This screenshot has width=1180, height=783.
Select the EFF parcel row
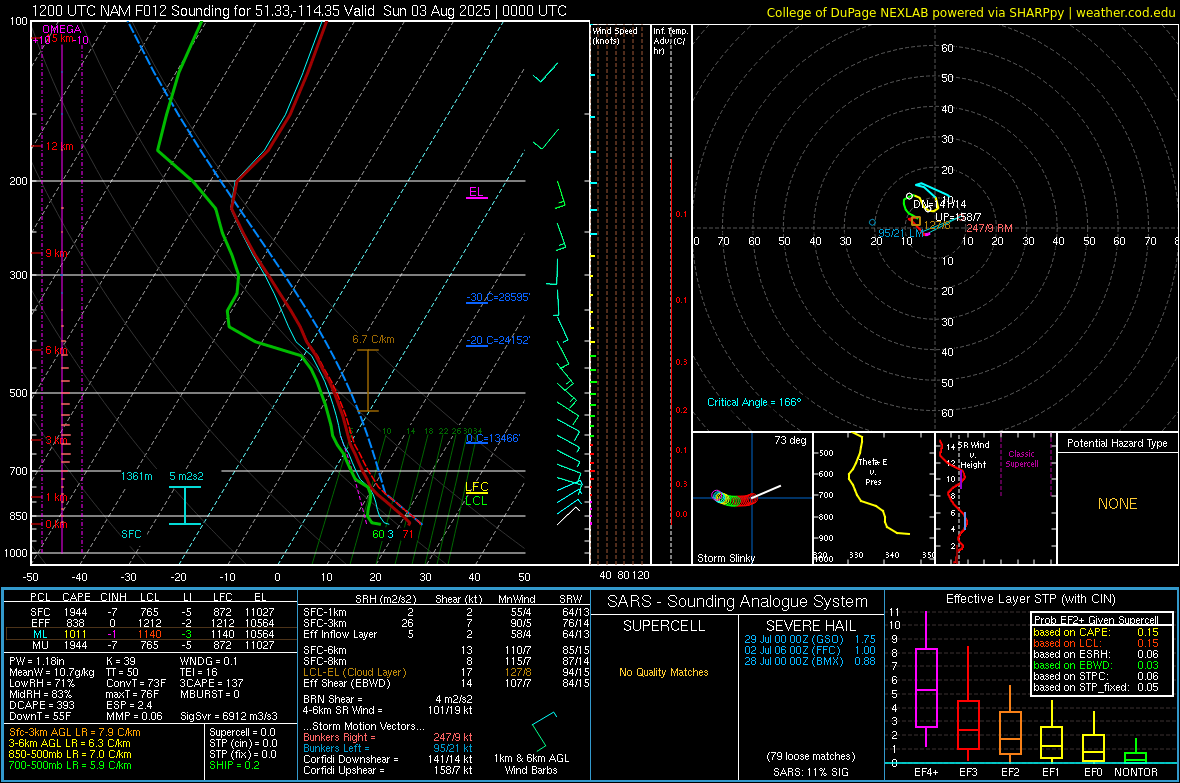151,623
